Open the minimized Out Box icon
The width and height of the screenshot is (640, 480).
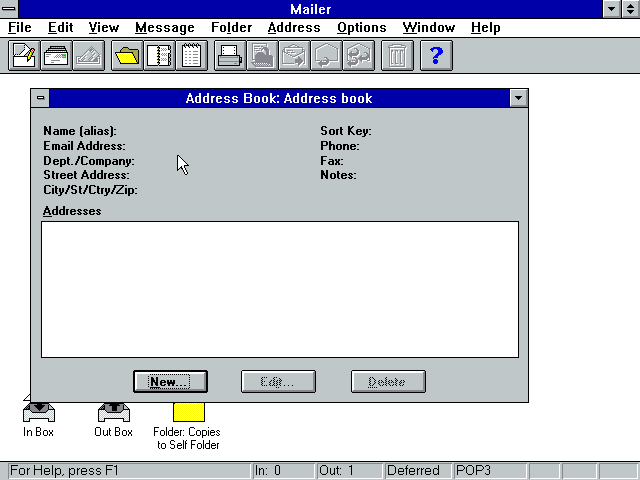coord(113,420)
